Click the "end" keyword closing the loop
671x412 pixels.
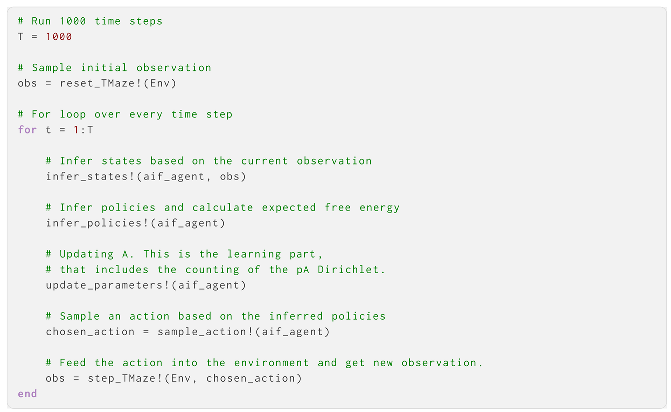(28, 394)
